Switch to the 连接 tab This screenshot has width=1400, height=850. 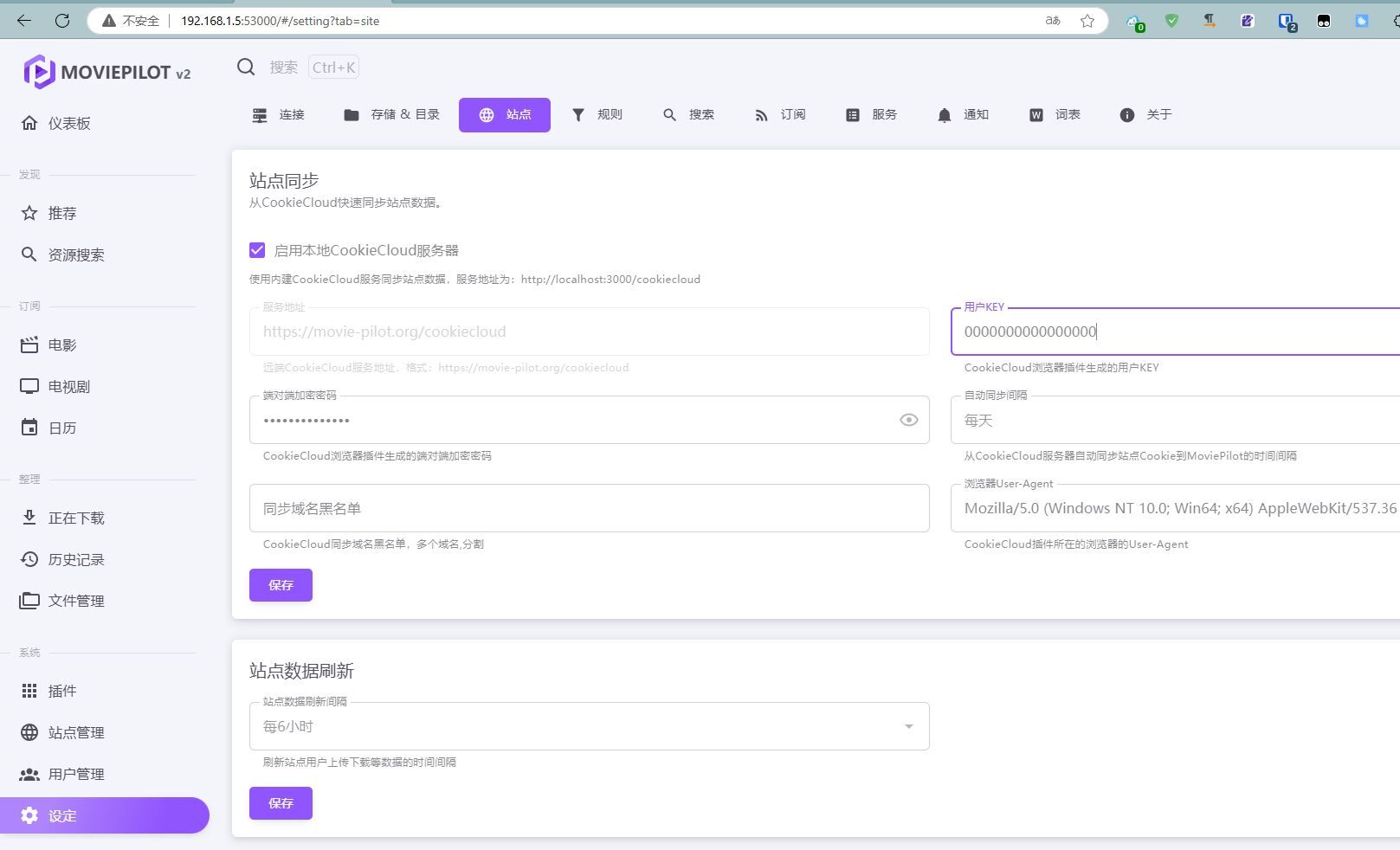pyautogui.click(x=279, y=114)
